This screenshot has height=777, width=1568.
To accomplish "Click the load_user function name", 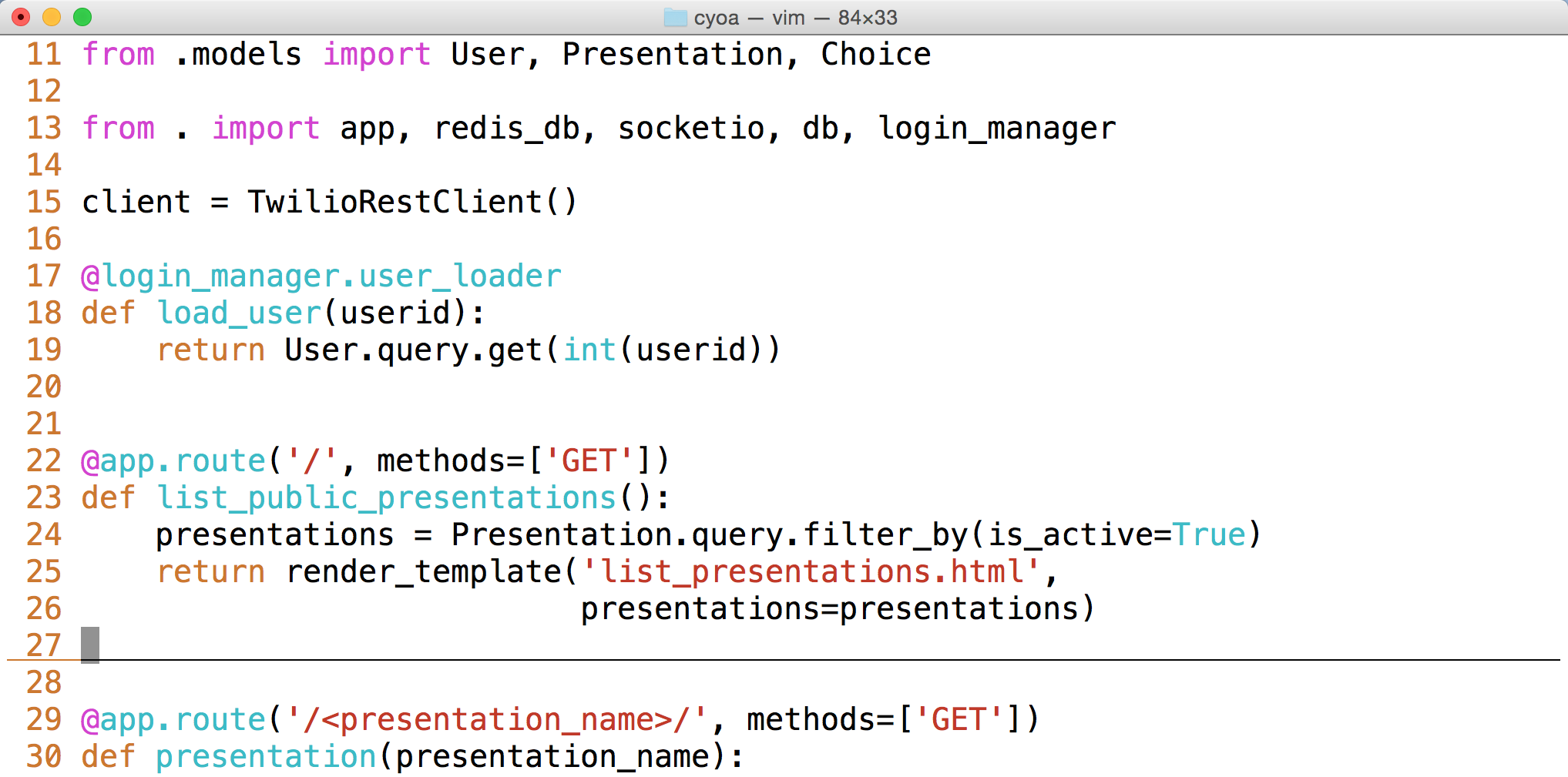I will point(239,313).
